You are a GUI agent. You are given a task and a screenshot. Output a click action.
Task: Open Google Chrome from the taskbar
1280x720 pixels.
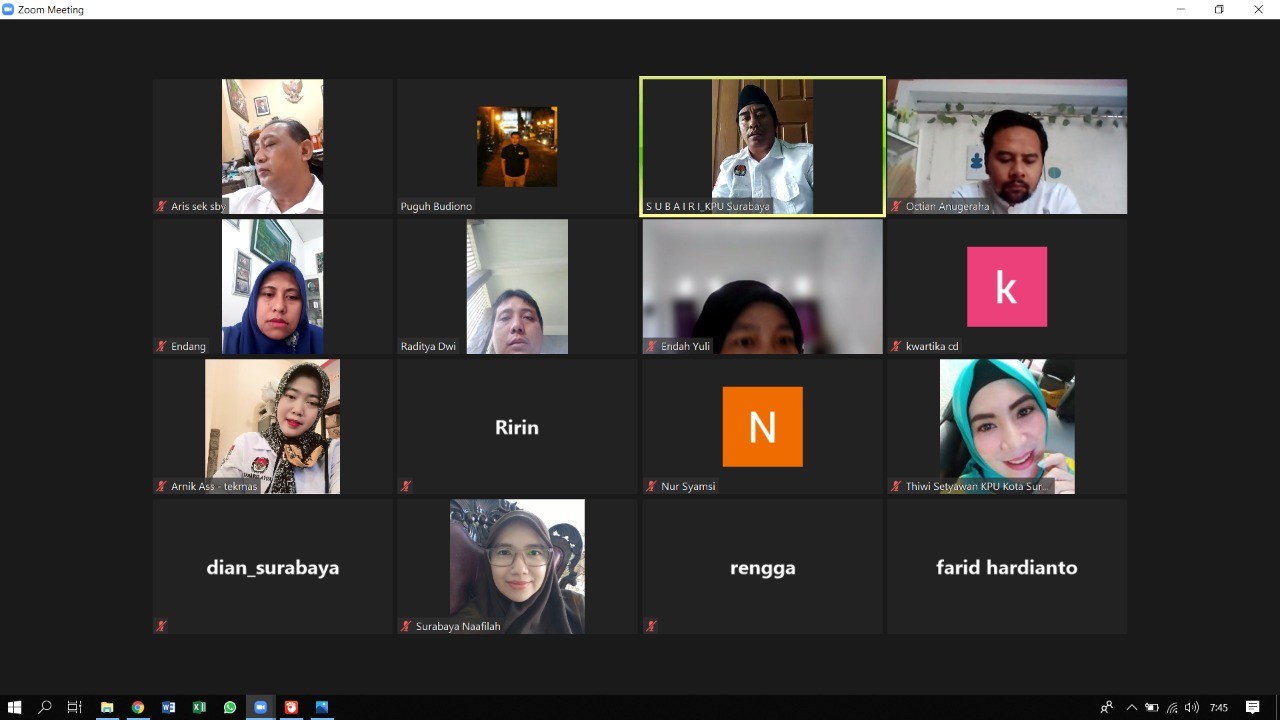point(138,707)
